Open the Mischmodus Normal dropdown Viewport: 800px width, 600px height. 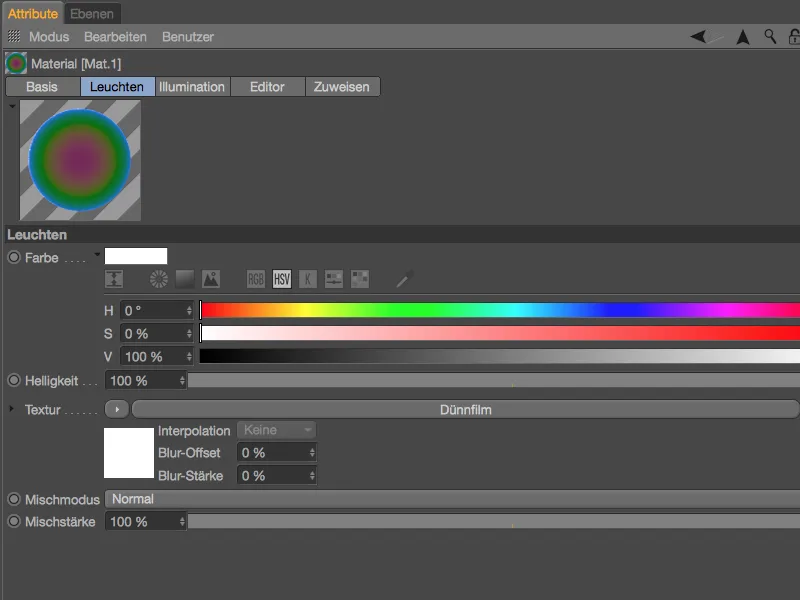click(453, 499)
